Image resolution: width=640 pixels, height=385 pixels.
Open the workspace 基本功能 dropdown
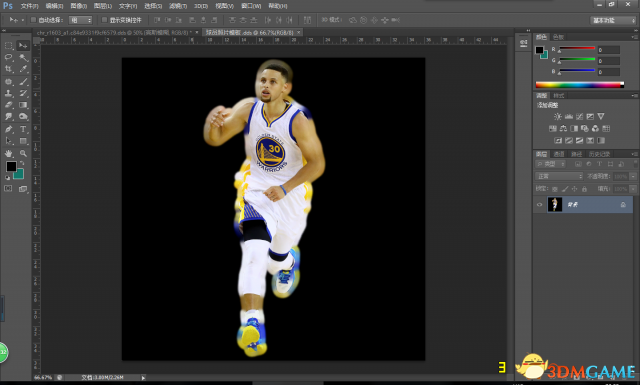coord(613,20)
